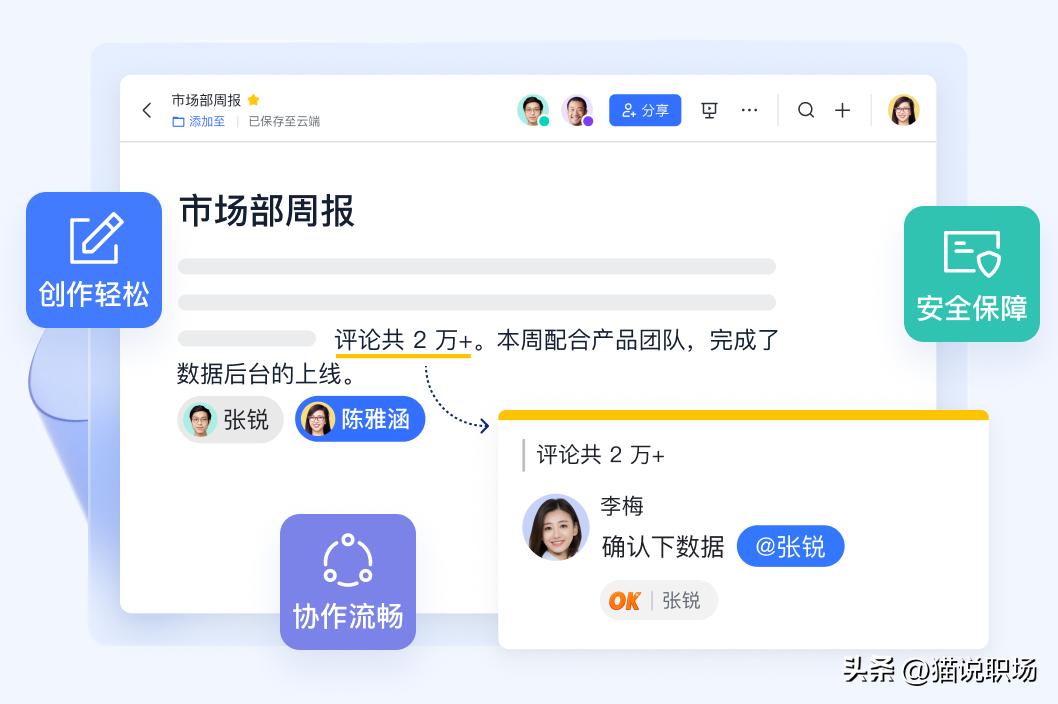Viewport: 1058px width, 704px height.
Task: Click the back chevron next to 市场部周报
Action: point(147,110)
